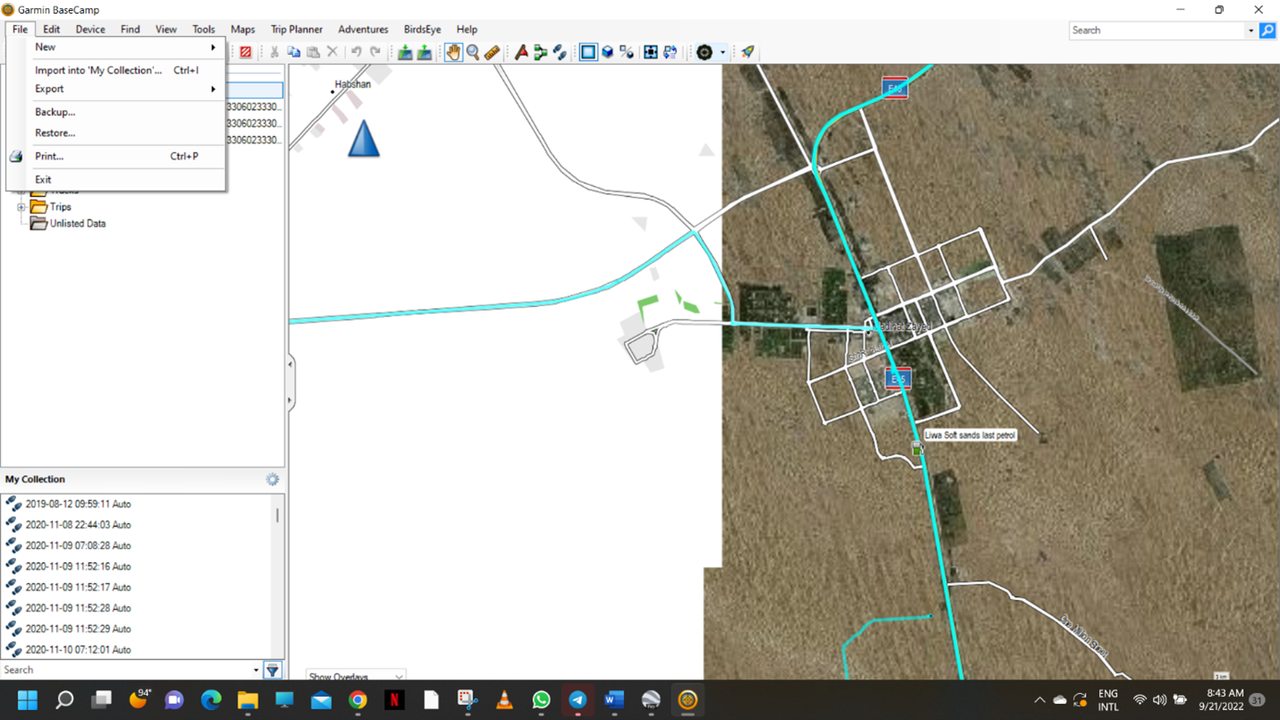The width and height of the screenshot is (1280, 720).
Task: Click the 2D and 3D split view icon
Action: click(x=626, y=52)
